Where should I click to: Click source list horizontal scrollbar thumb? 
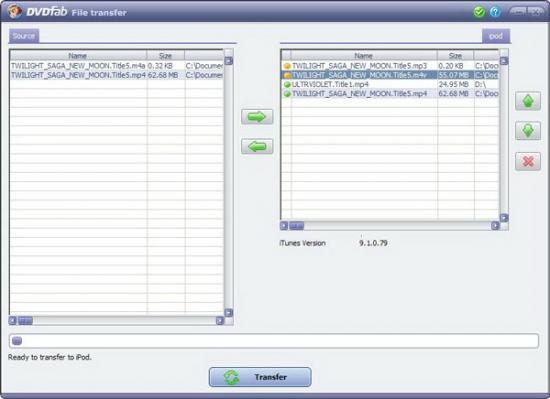pos(25,320)
